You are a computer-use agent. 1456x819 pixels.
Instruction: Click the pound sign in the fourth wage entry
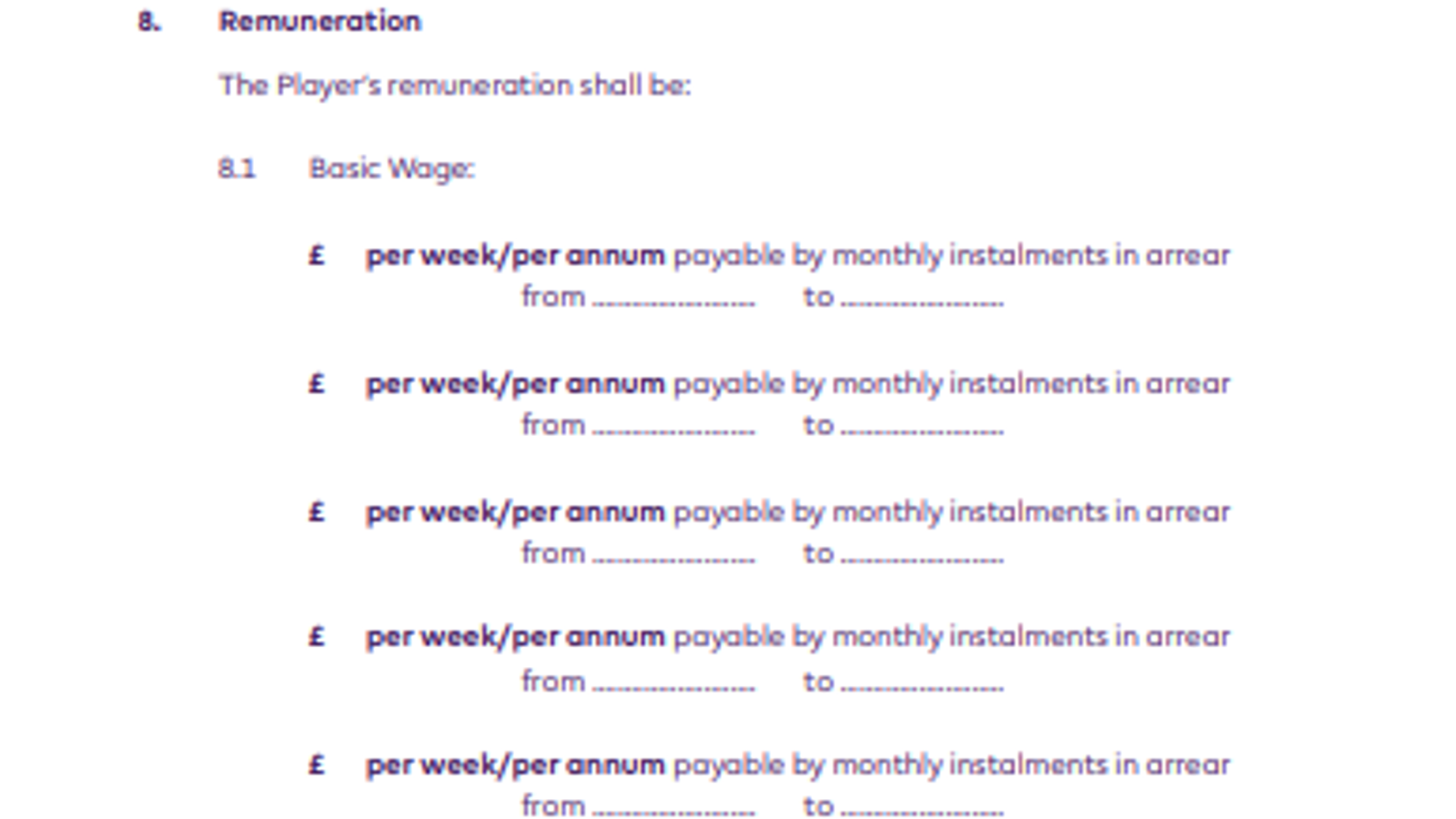point(317,636)
